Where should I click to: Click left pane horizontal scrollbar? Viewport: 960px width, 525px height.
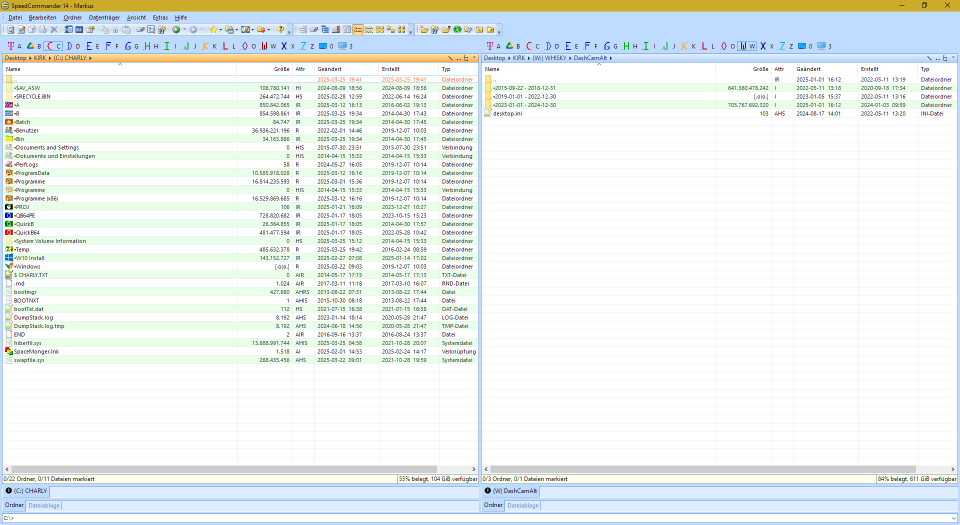point(224,469)
